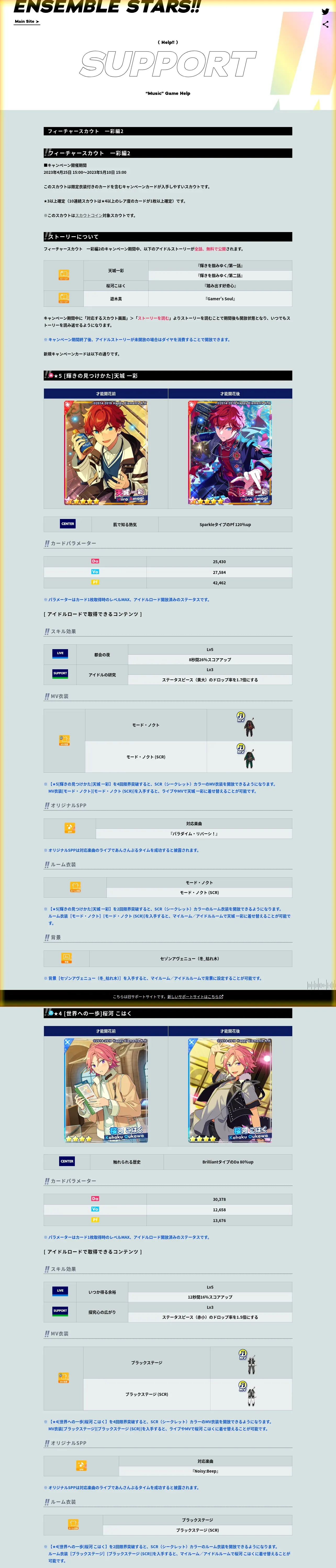Click the pre-bloom 天城一彩 card image
The width and height of the screenshot is (336, 1568).
tap(106, 452)
